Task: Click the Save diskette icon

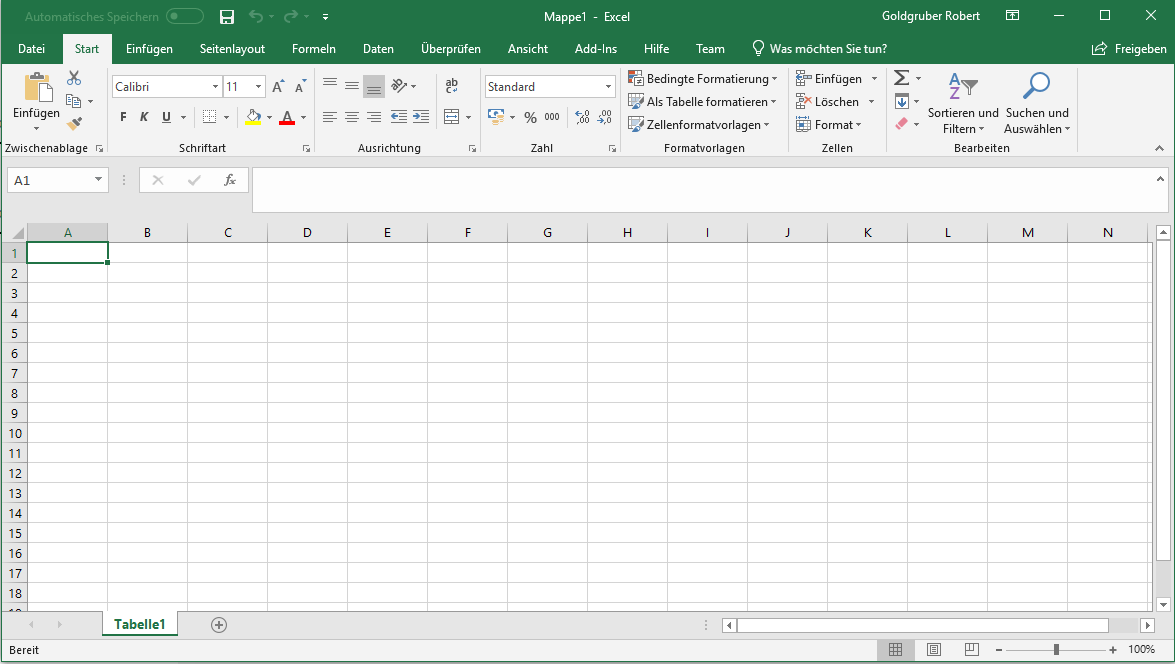Action: [227, 17]
